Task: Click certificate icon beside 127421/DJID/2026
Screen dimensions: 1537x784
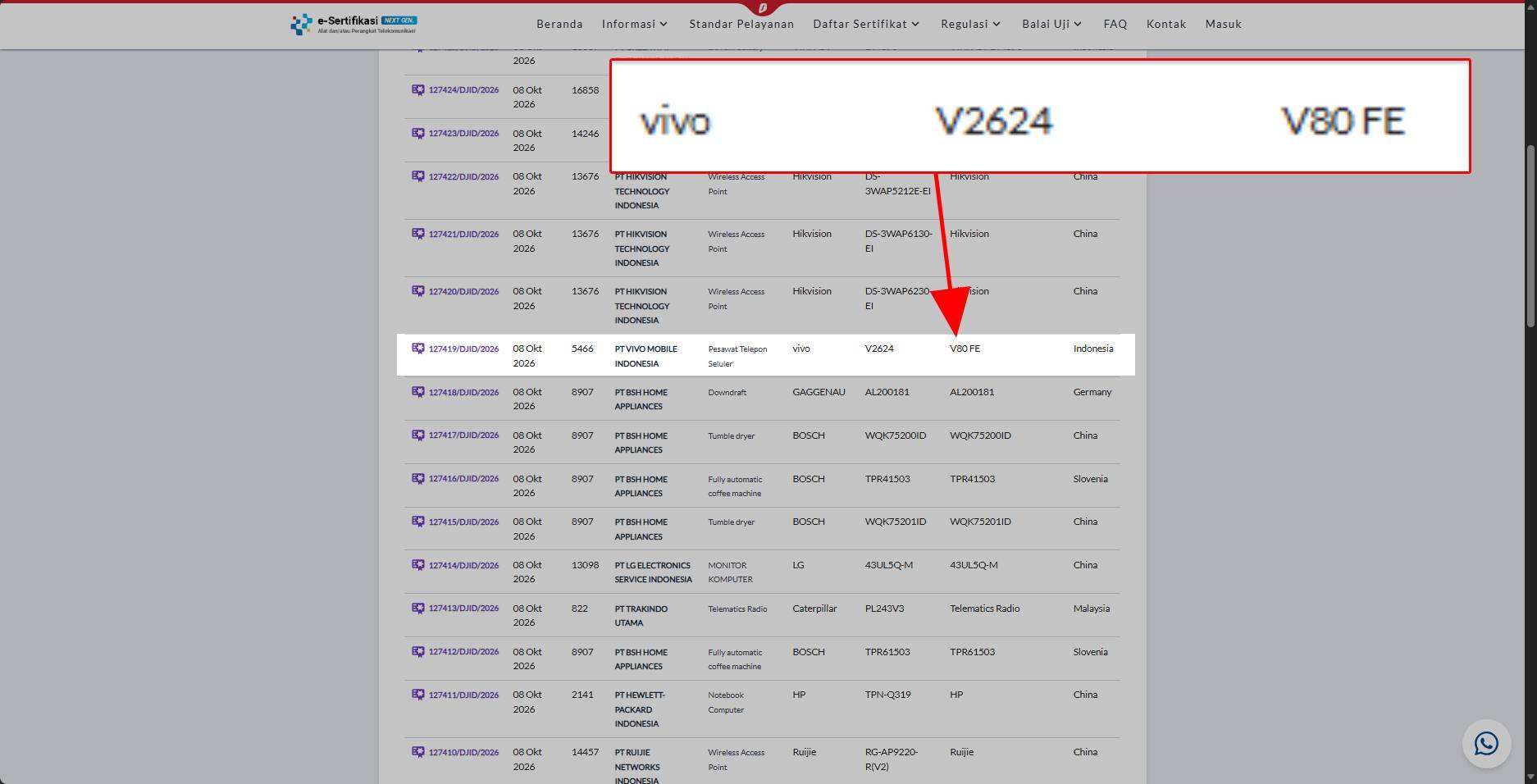Action: tap(418, 234)
